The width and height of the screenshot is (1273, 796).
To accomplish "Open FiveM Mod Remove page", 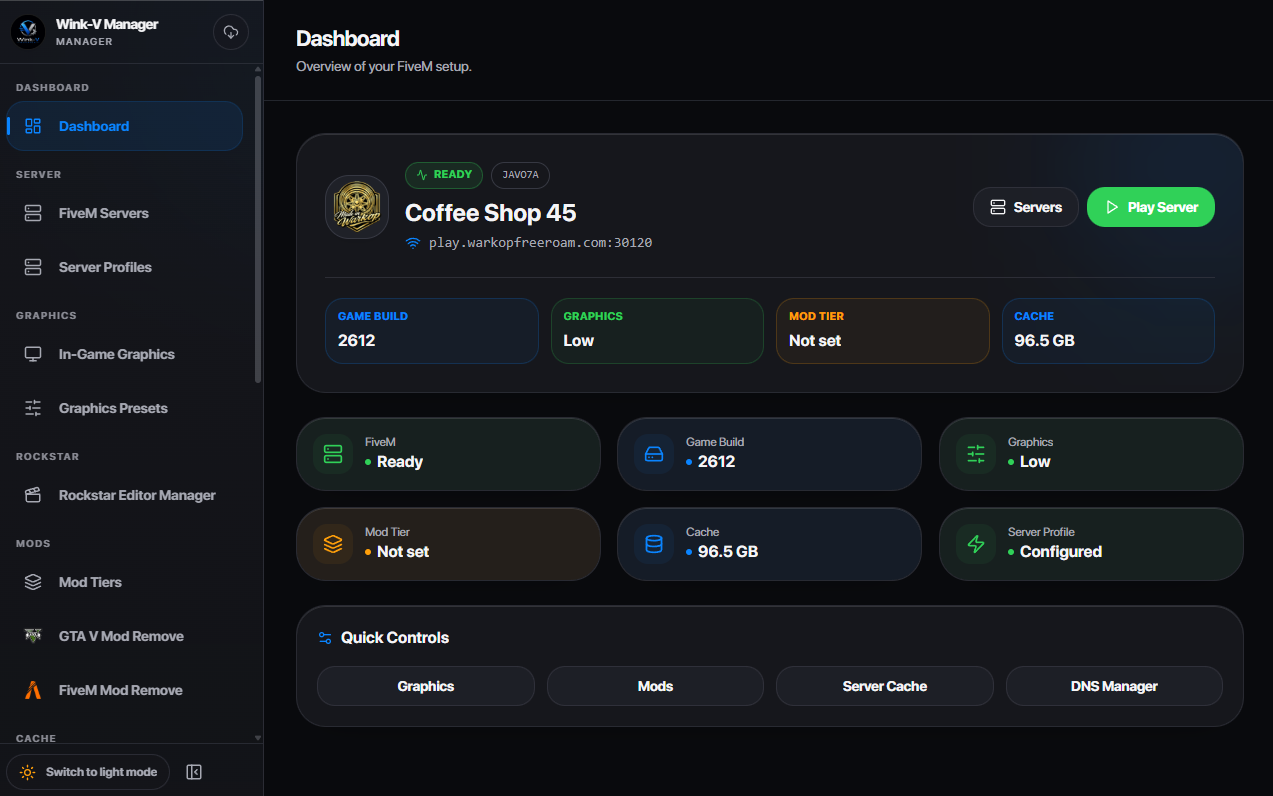I will click(x=125, y=690).
